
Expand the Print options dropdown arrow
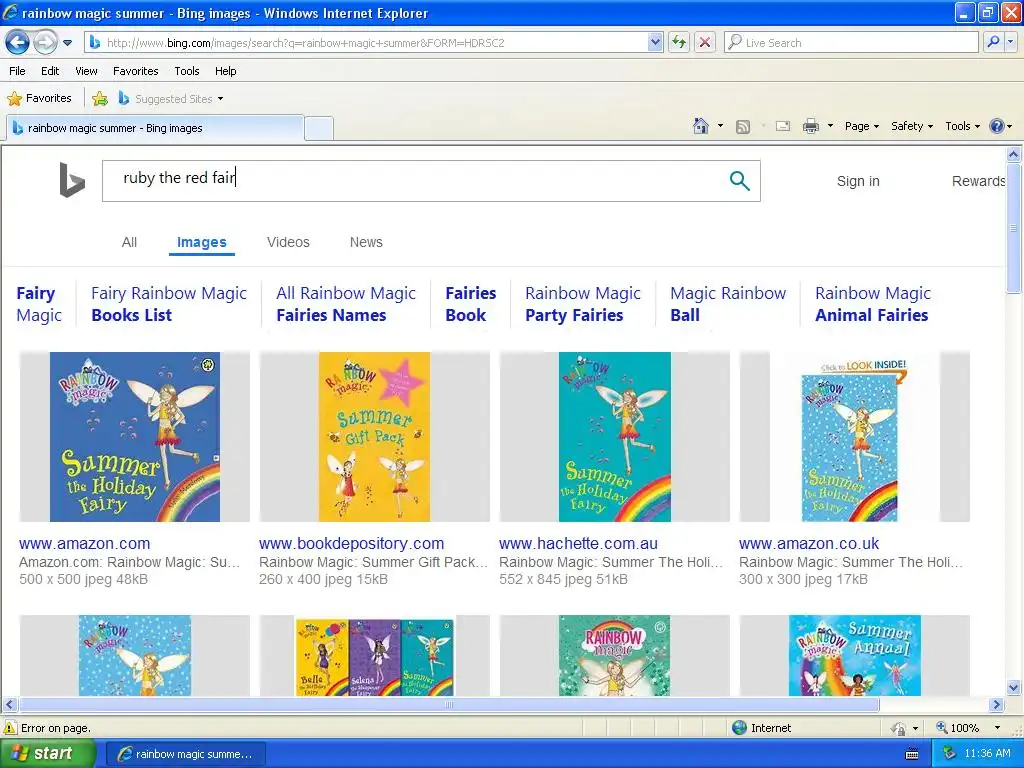click(830, 126)
